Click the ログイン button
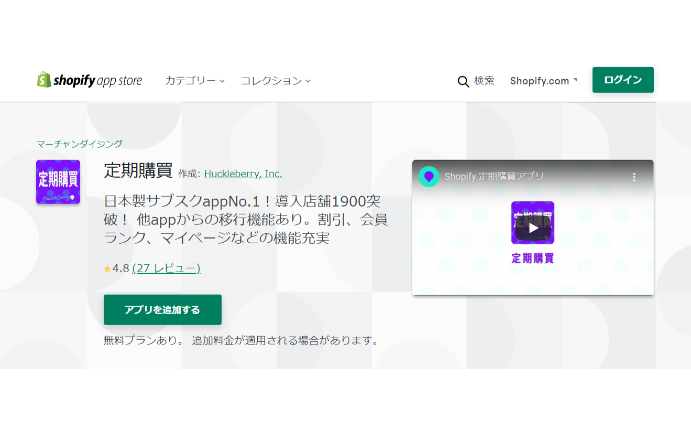The image size is (691, 432). pos(623,80)
